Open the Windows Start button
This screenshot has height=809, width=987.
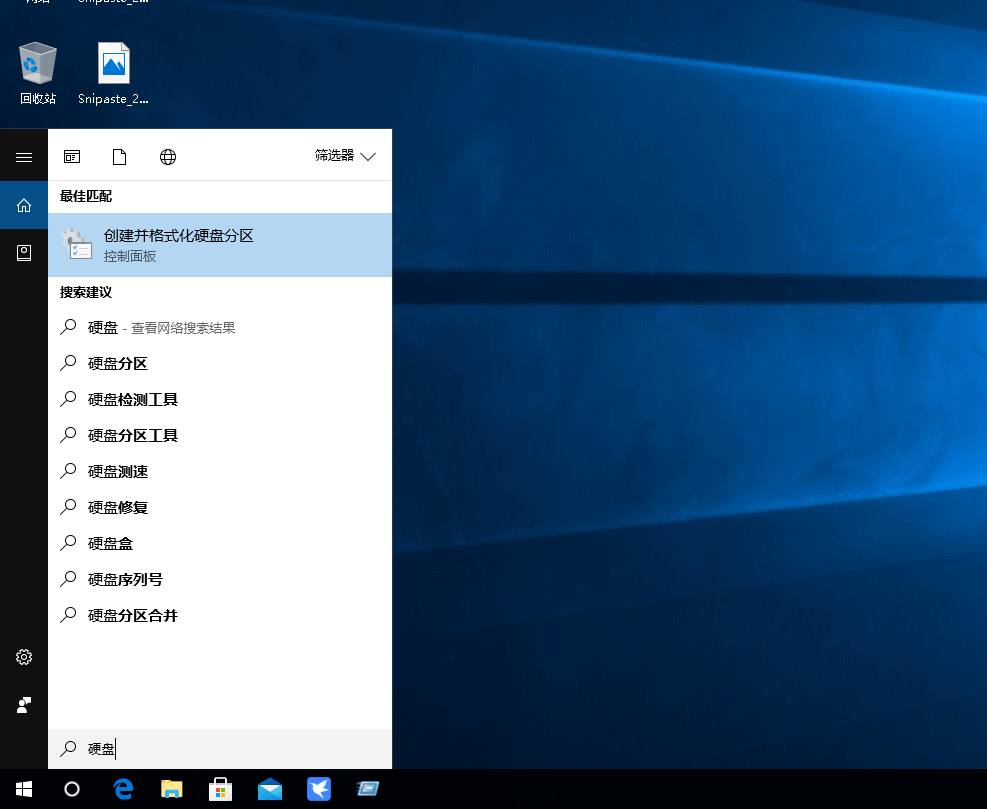coord(24,789)
